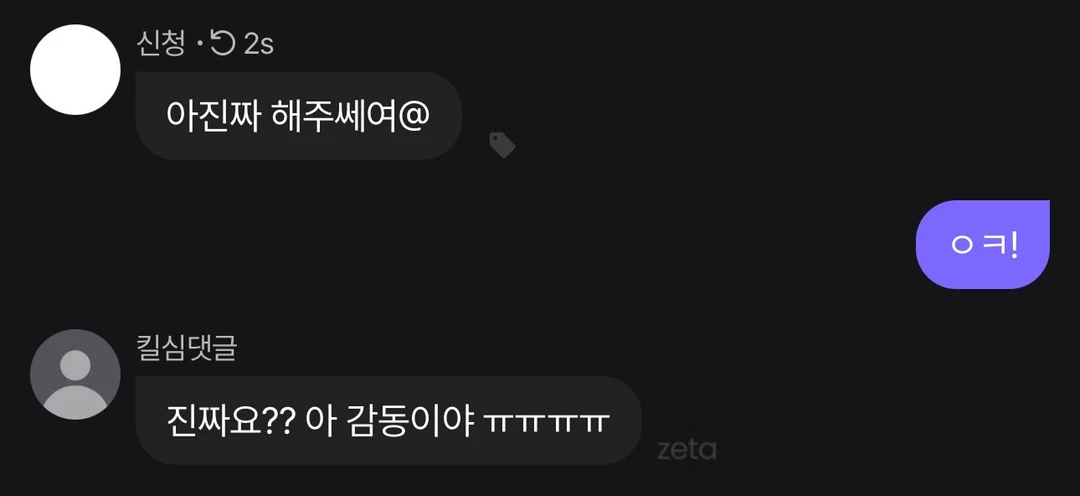1080x496 pixels.
Task: Click the tag icon next to first message
Action: pos(502,145)
